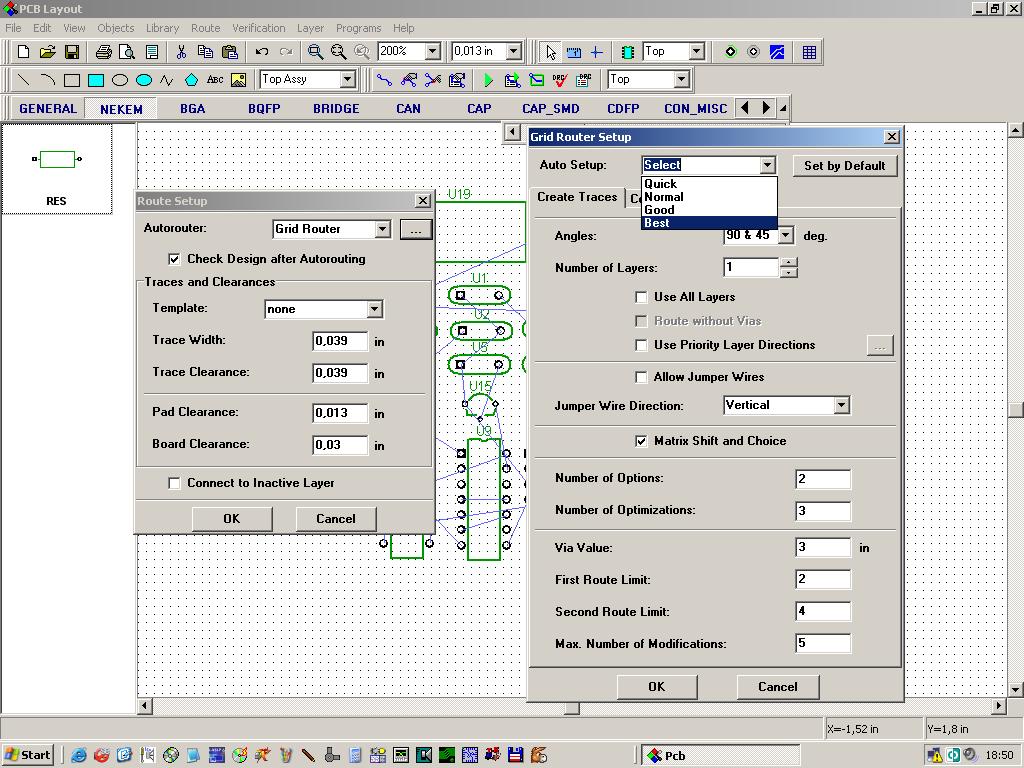Paste from clipboard

pyautogui.click(x=229, y=52)
